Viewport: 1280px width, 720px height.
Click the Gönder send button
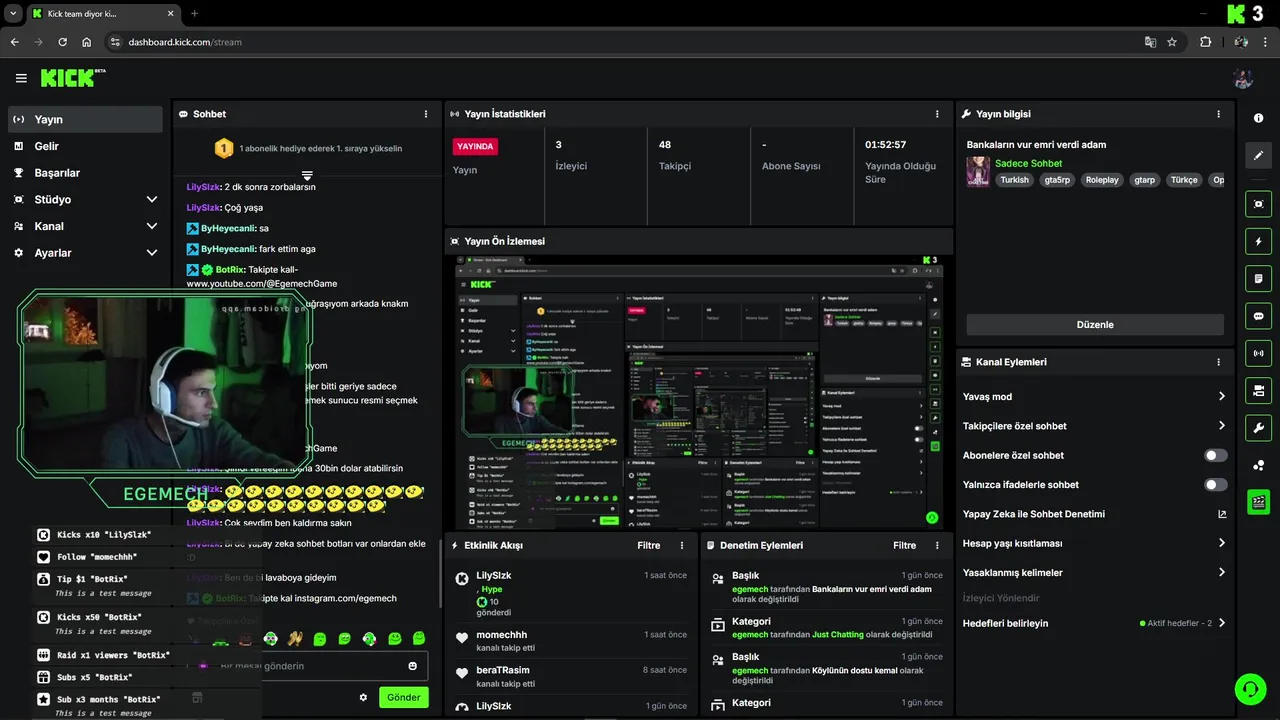(404, 697)
